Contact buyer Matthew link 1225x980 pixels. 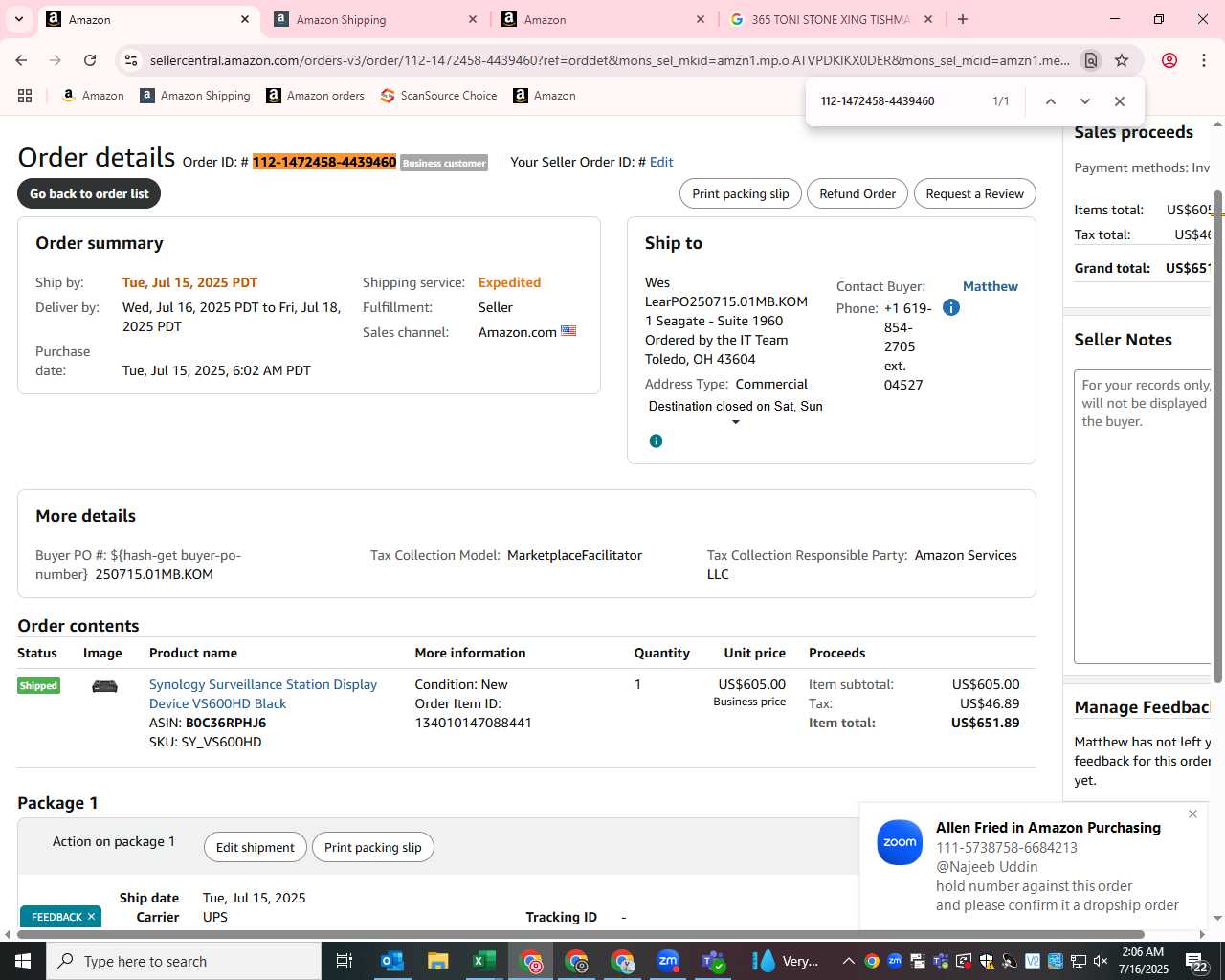(990, 286)
